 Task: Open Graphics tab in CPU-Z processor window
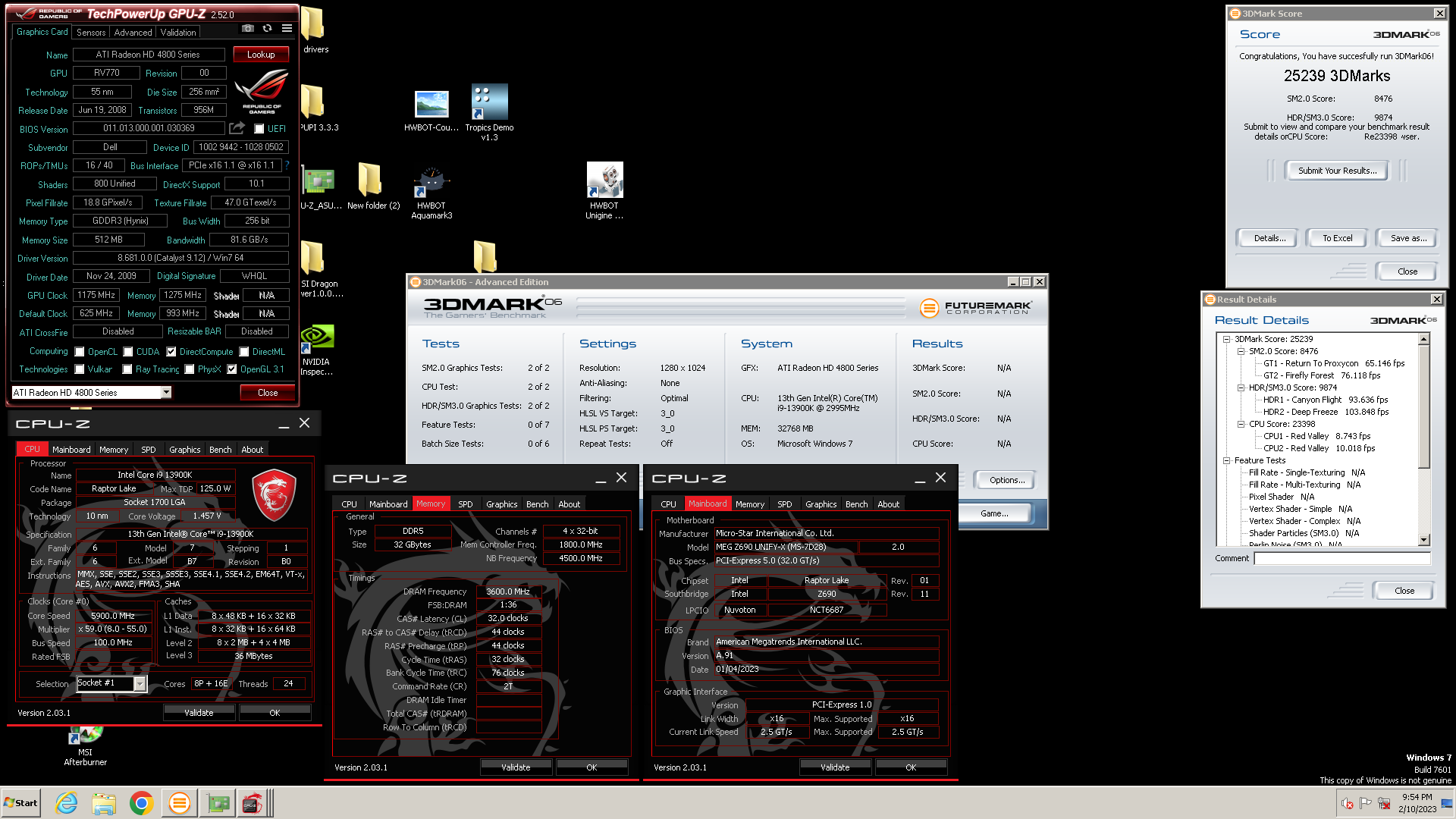coord(185,450)
